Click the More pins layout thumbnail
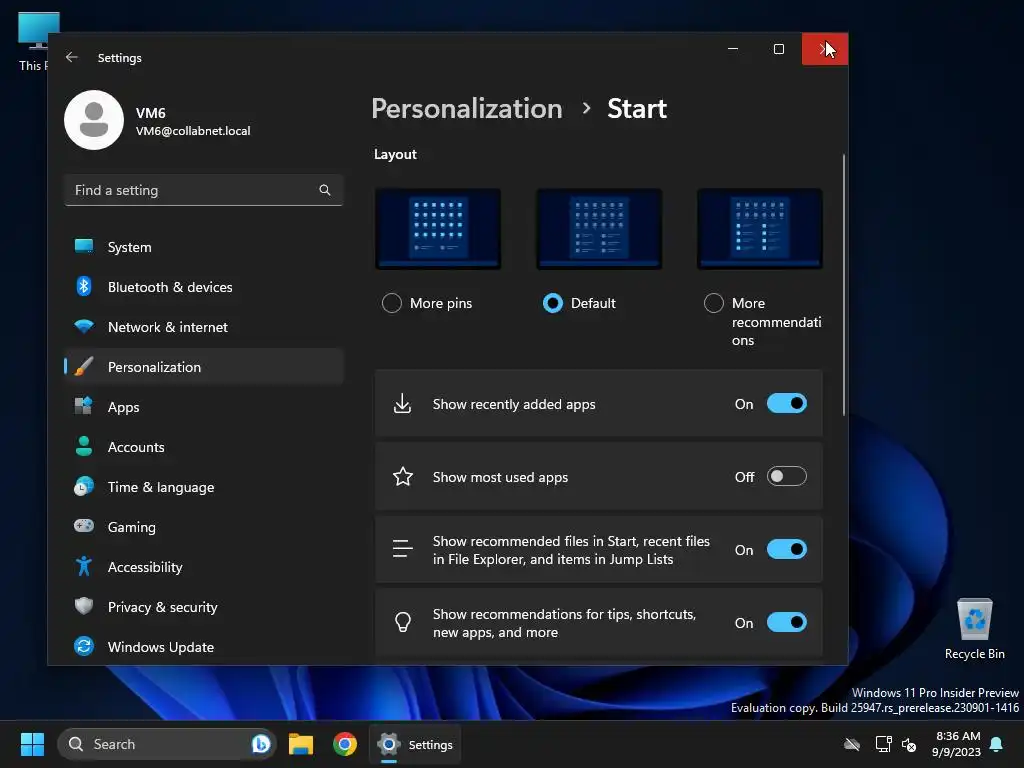 click(438, 229)
